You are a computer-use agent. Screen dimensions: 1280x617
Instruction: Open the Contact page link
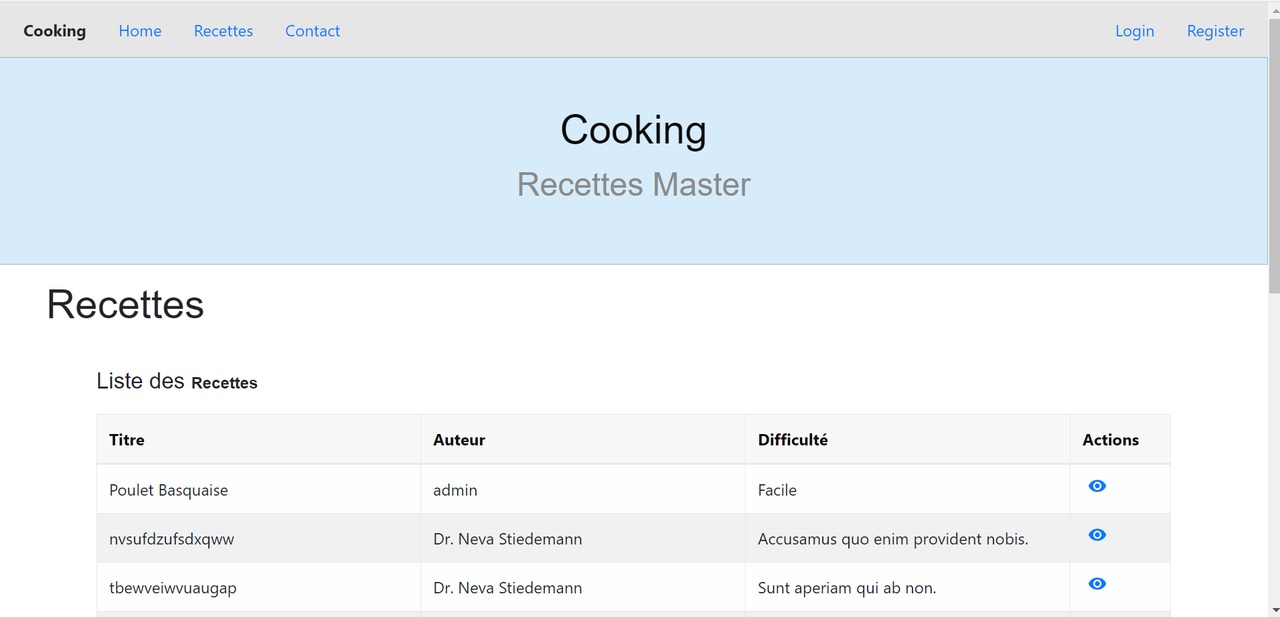(313, 31)
